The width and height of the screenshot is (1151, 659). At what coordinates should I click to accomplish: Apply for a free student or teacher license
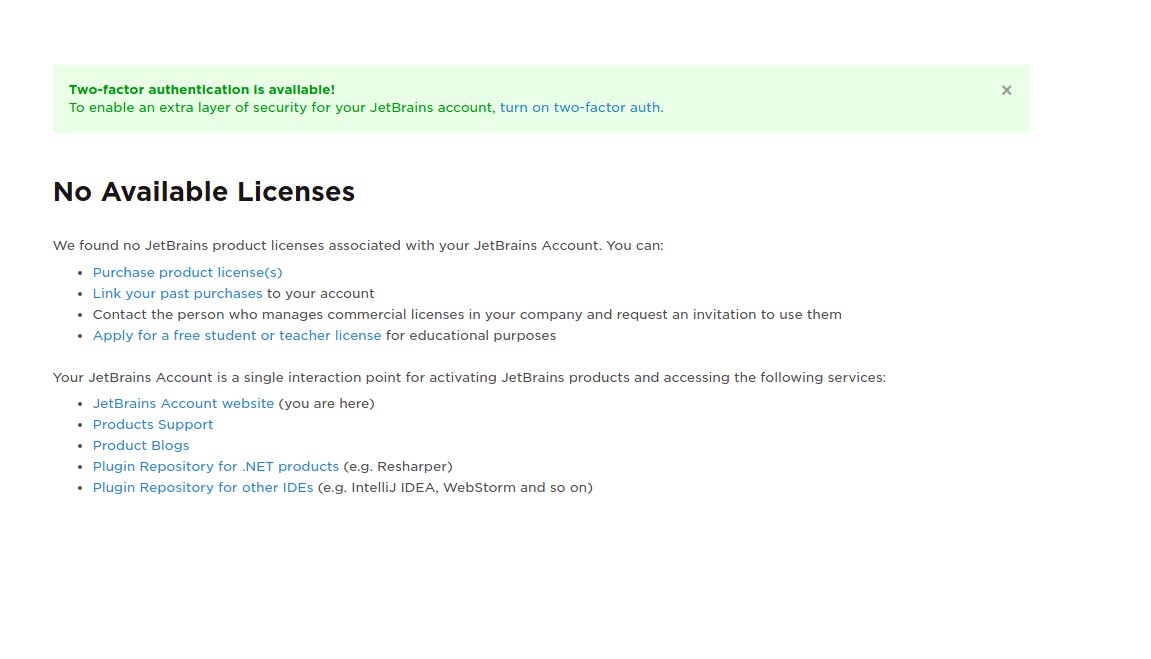tap(236, 335)
